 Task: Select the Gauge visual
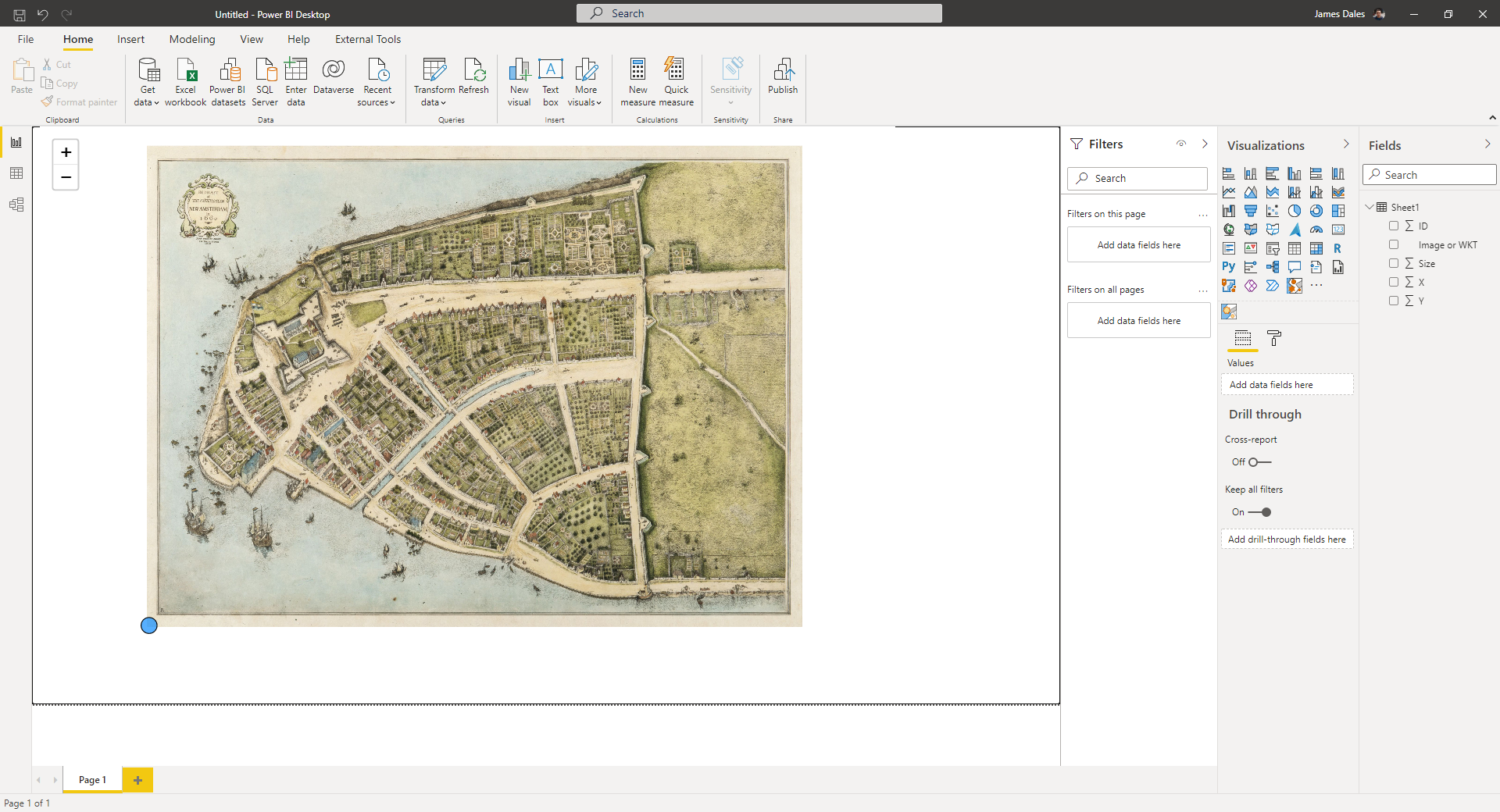pyautogui.click(x=1316, y=230)
